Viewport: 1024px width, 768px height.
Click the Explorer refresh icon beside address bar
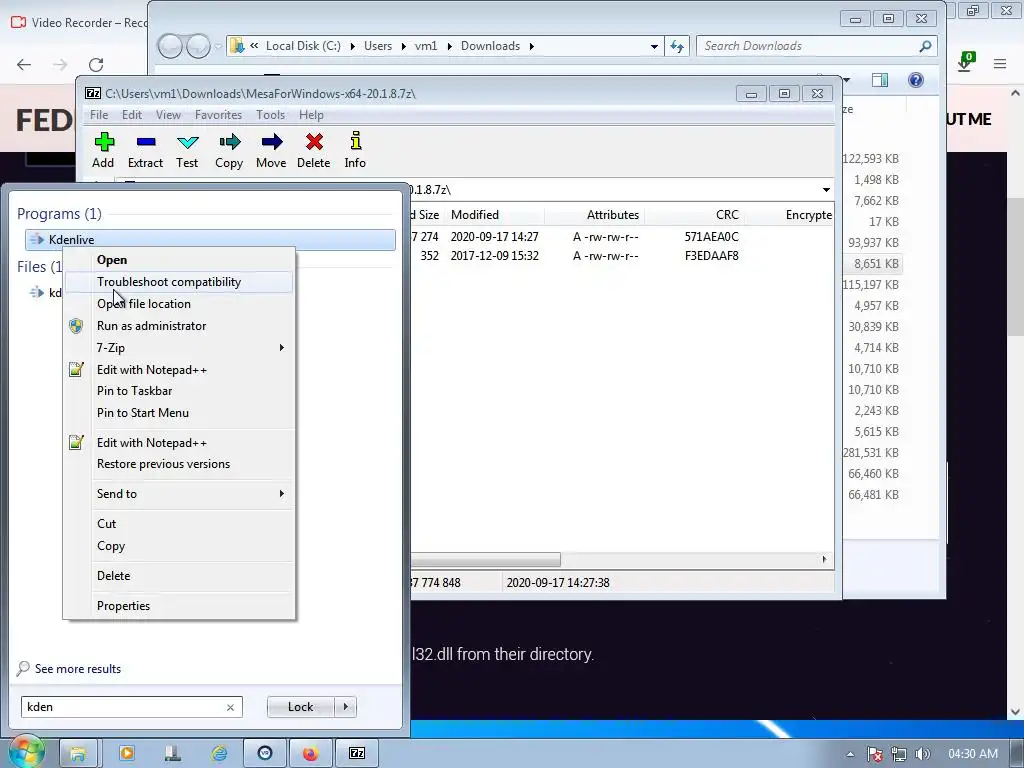pyautogui.click(x=677, y=46)
